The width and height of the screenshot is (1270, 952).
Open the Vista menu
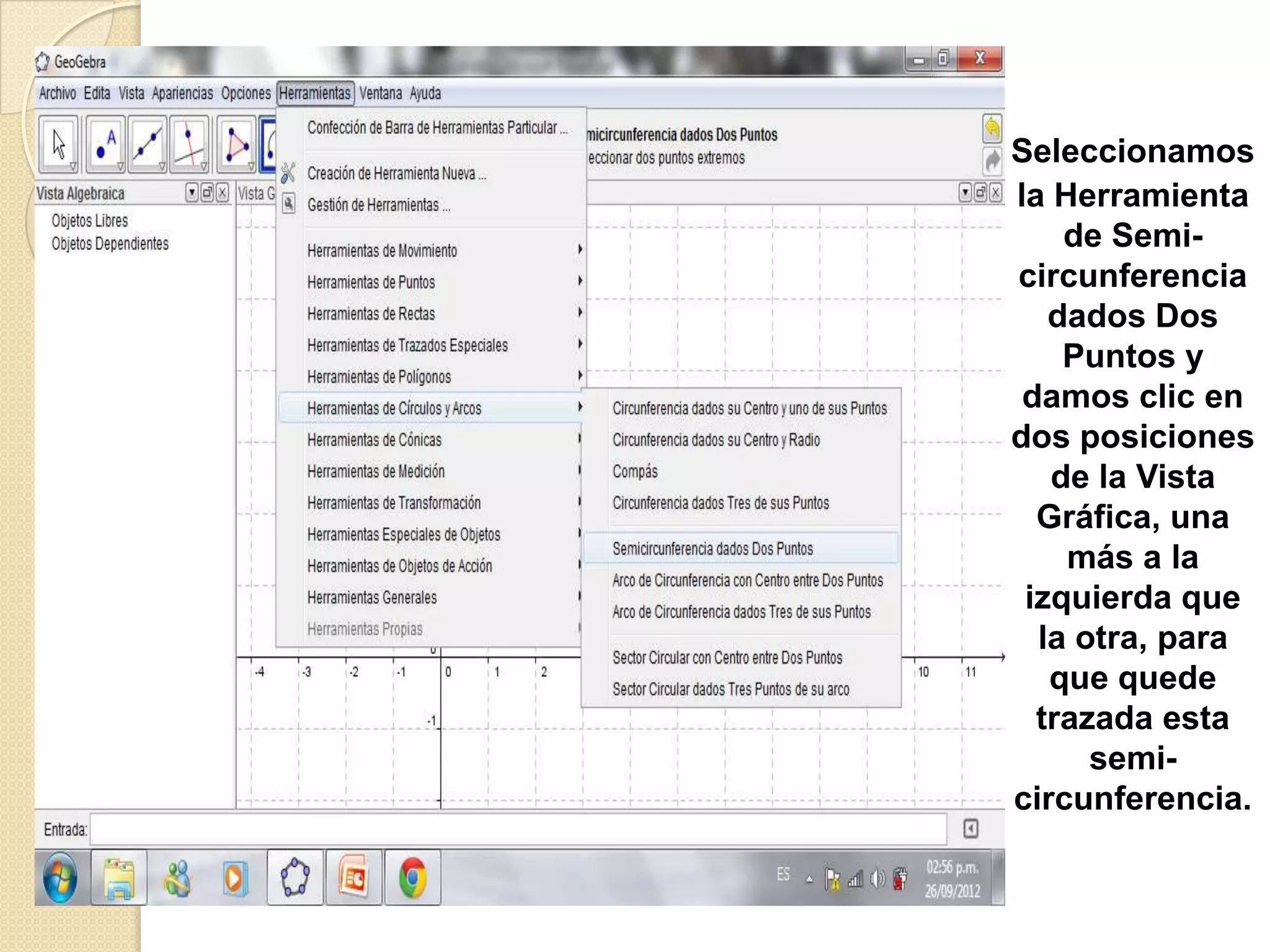coord(131,94)
